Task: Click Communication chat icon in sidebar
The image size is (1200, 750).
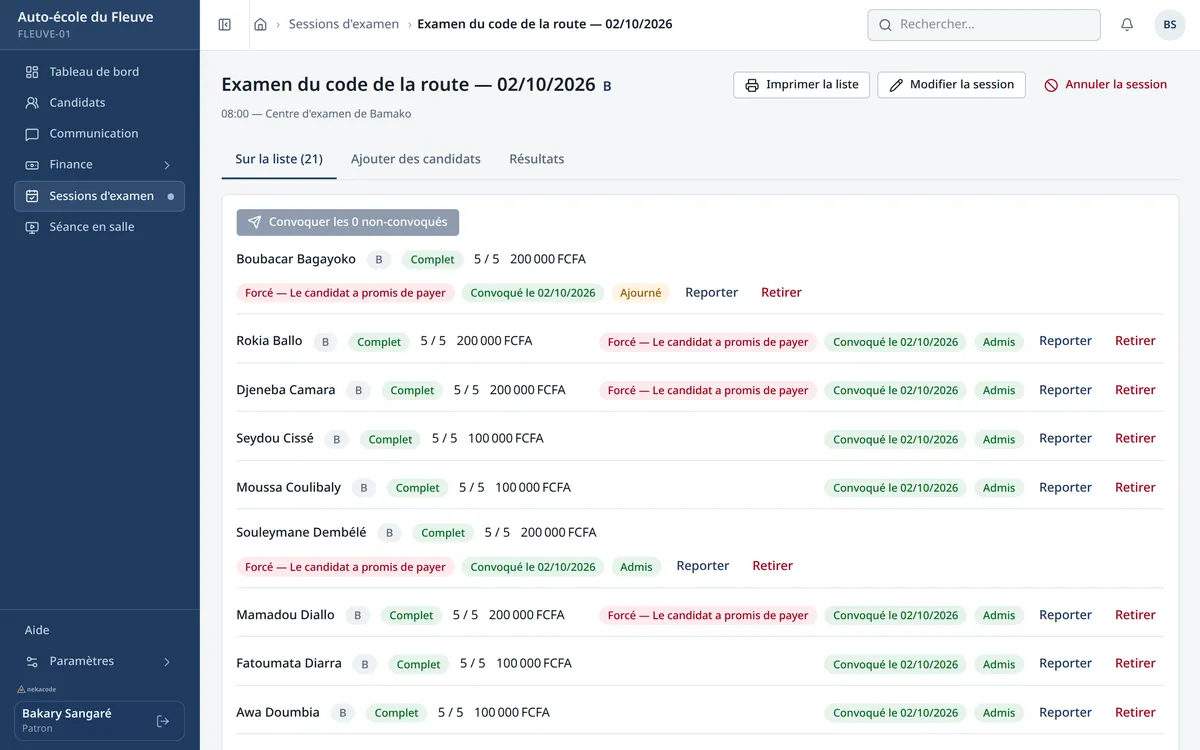Action: [32, 134]
